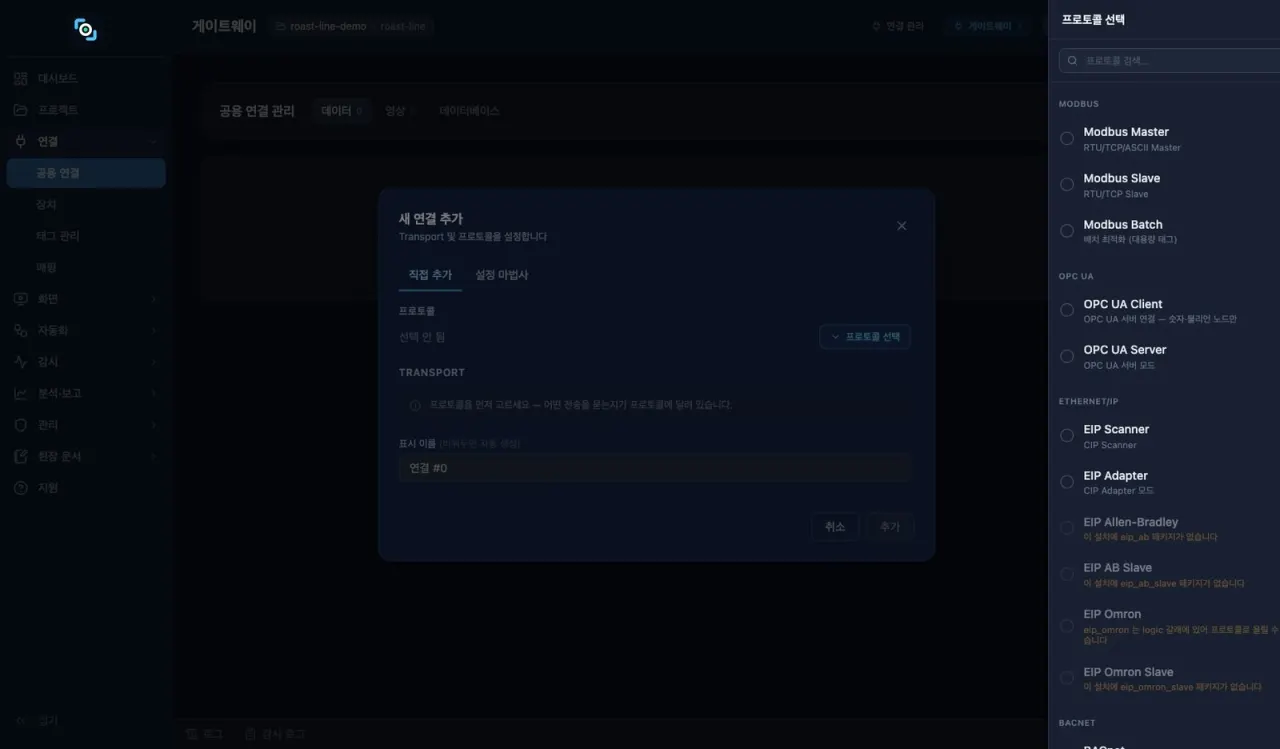Click the app logo in the sidebar
The width and height of the screenshot is (1280, 749).
[85, 30]
